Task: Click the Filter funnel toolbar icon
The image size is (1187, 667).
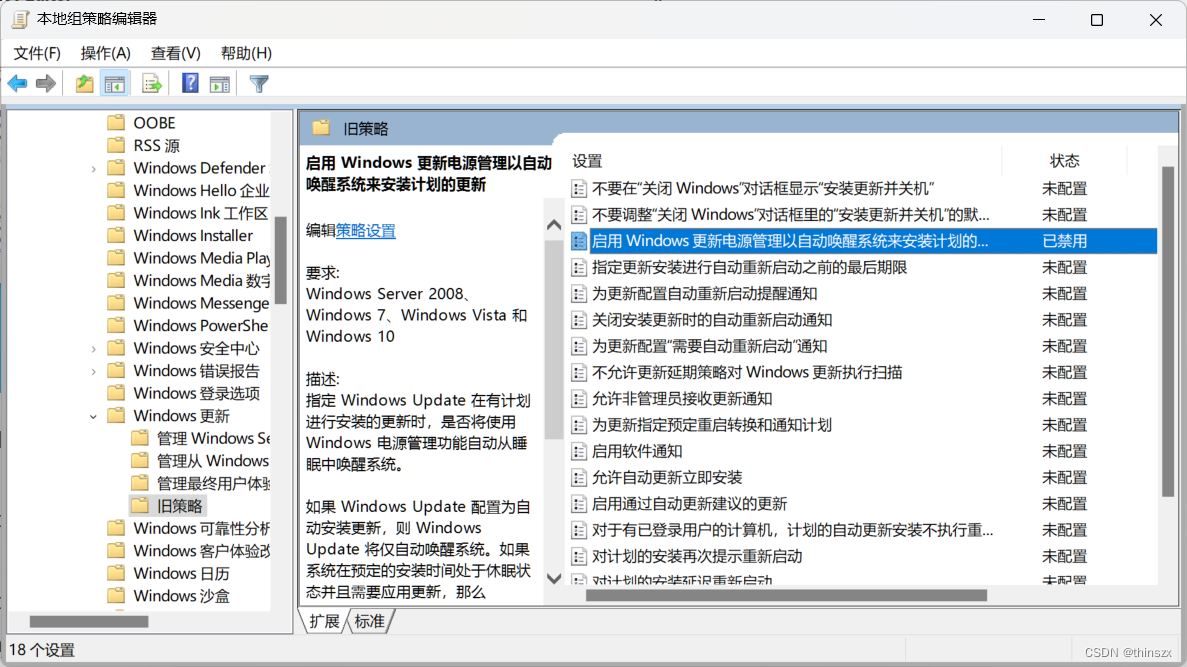Action: coord(259,84)
